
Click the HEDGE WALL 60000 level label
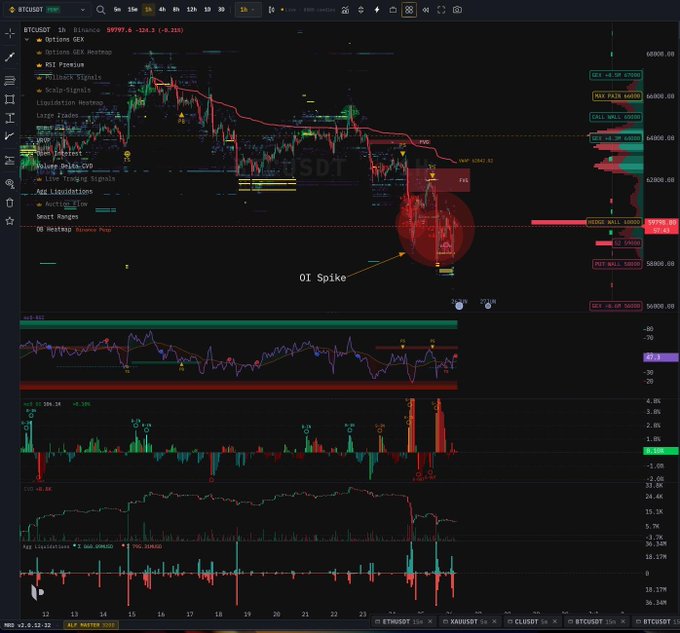[x=614, y=222]
